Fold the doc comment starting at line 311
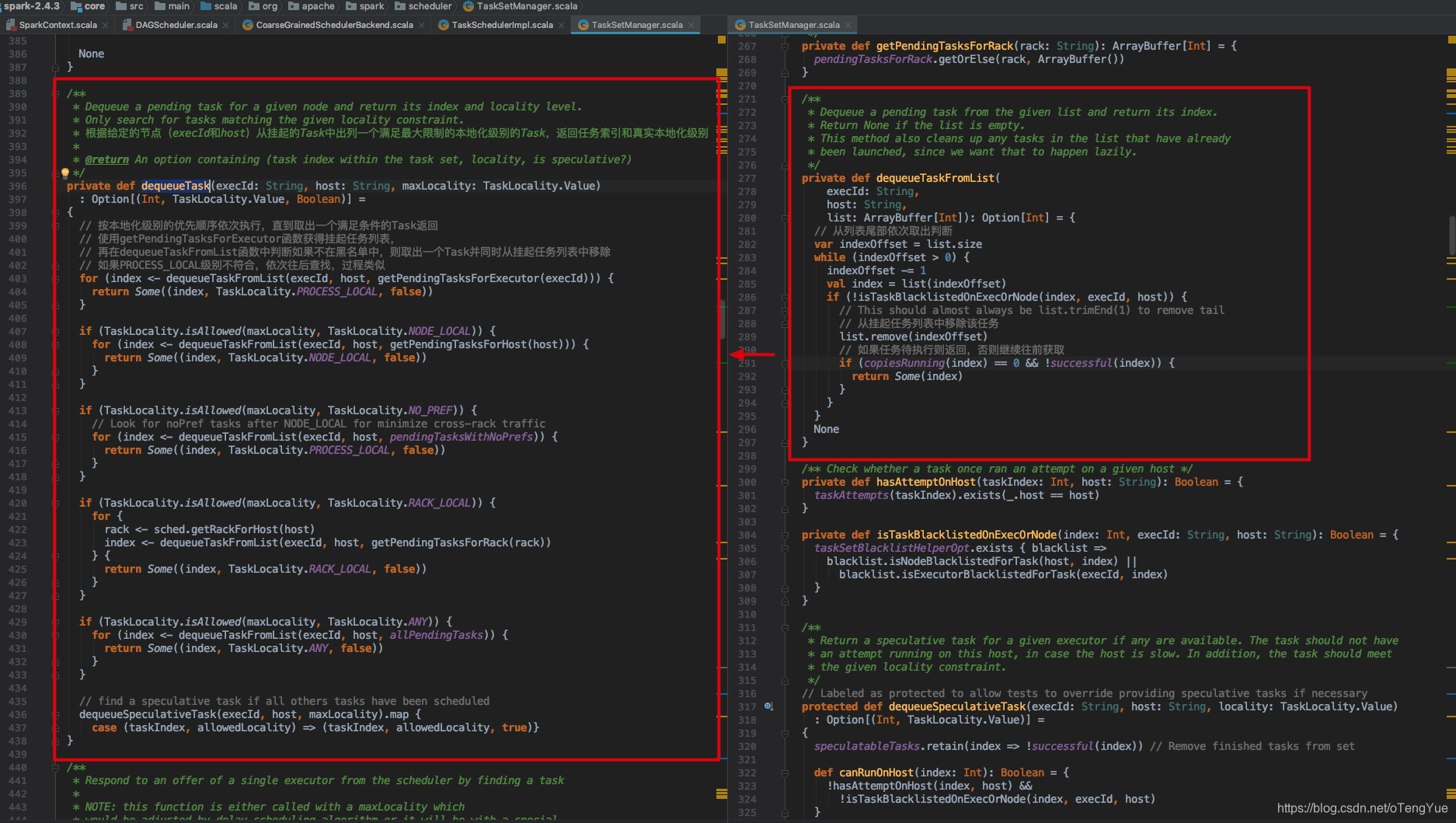This screenshot has width=1456, height=823. tap(785, 627)
